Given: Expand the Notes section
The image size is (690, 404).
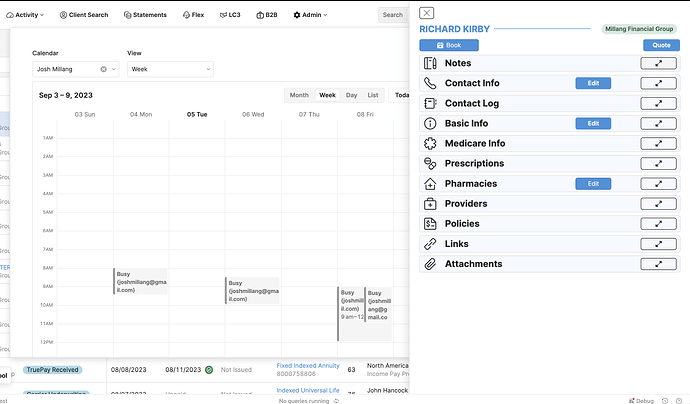Looking at the screenshot, I should tap(658, 63).
